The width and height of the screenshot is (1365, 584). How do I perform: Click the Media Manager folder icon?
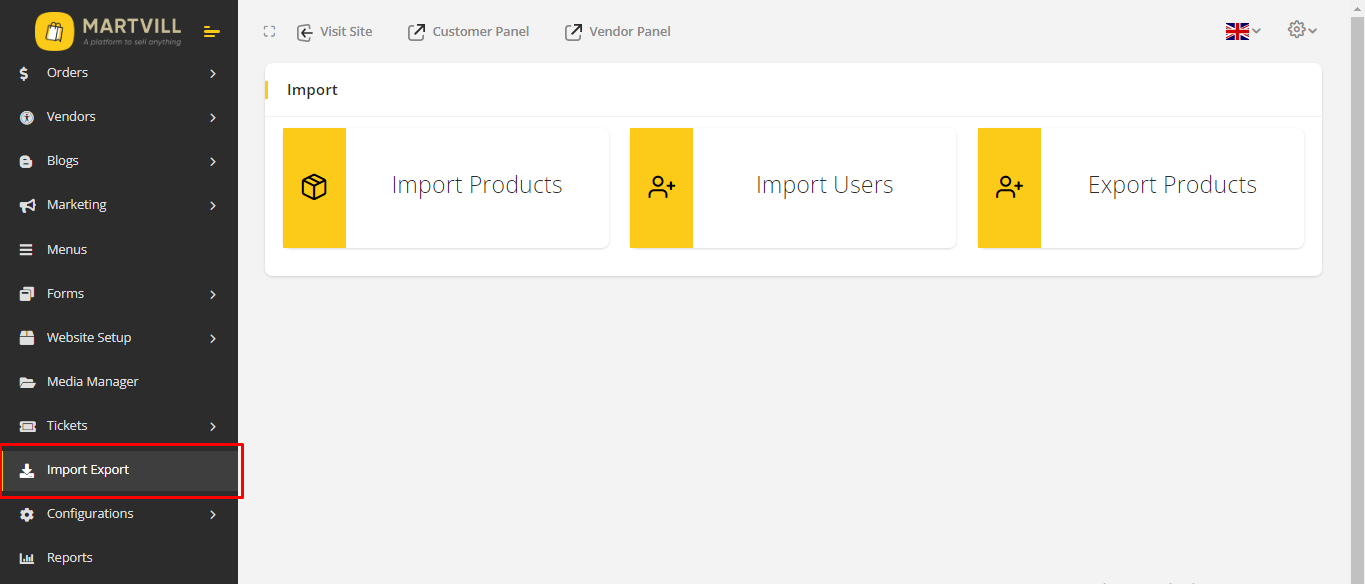coord(27,382)
